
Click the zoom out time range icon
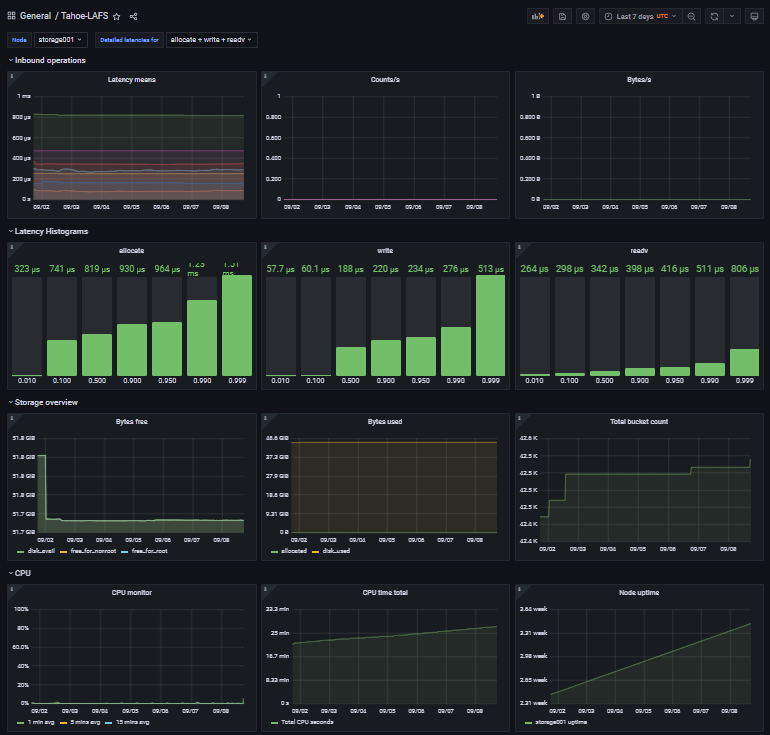coord(691,16)
